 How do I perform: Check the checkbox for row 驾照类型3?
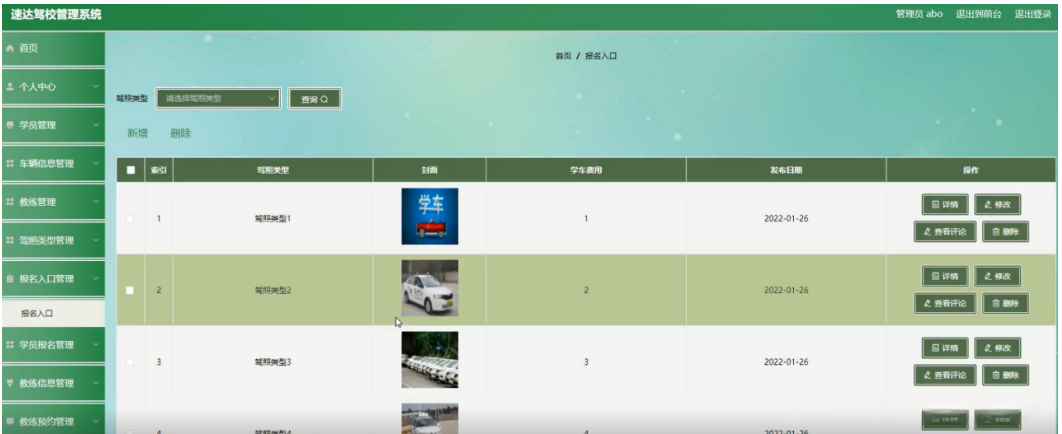(x=131, y=362)
